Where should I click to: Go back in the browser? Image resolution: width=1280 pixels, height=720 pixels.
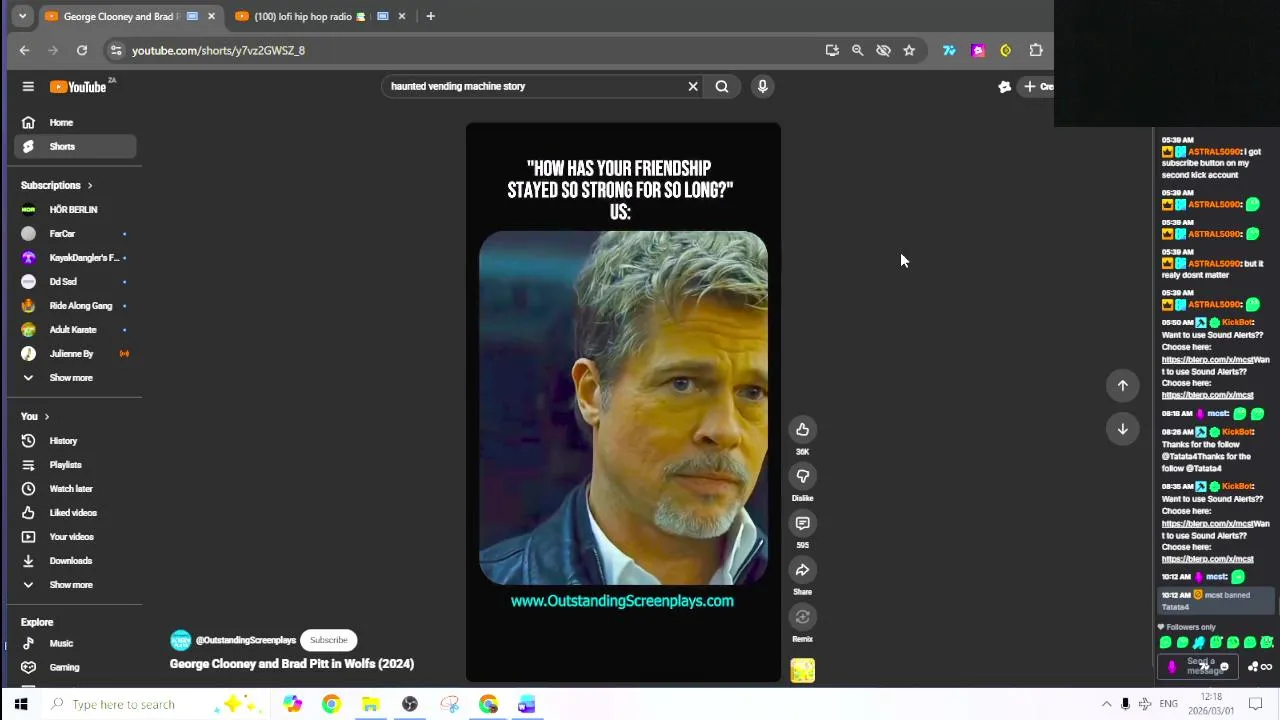coord(25,50)
